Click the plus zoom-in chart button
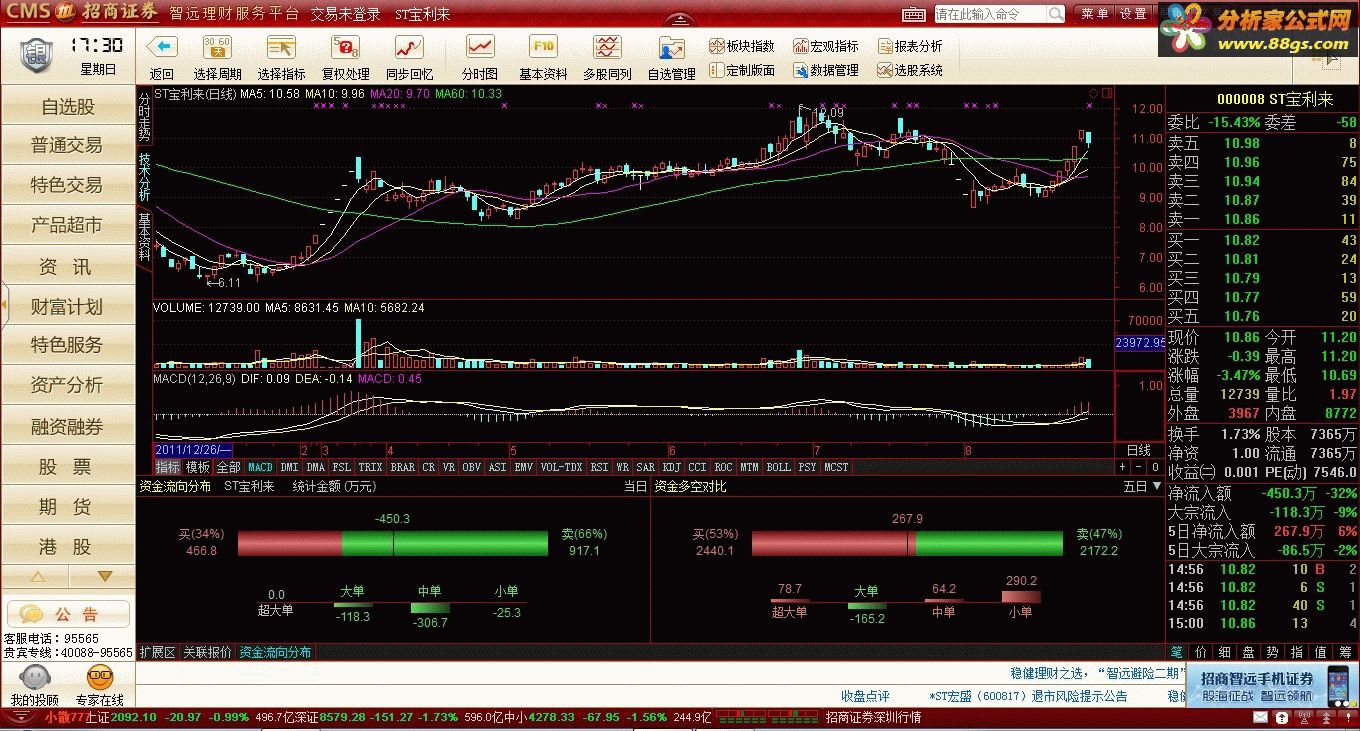Viewport: 1360px width, 731px height. tap(1122, 467)
